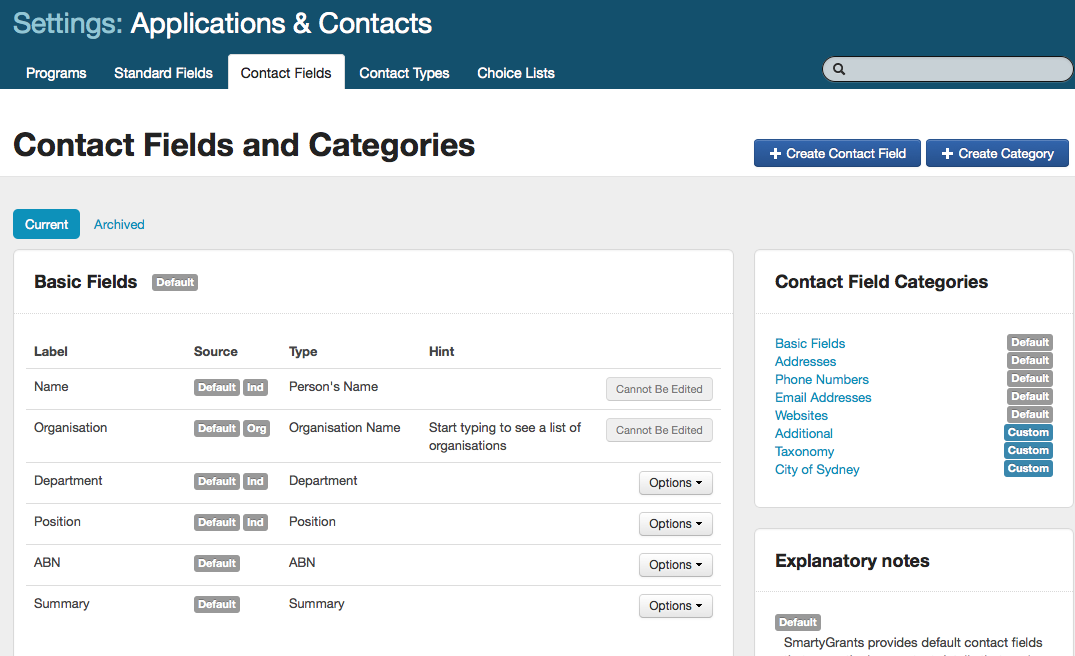1075x656 pixels.
Task: Switch to the Programs tab
Action: 56,73
